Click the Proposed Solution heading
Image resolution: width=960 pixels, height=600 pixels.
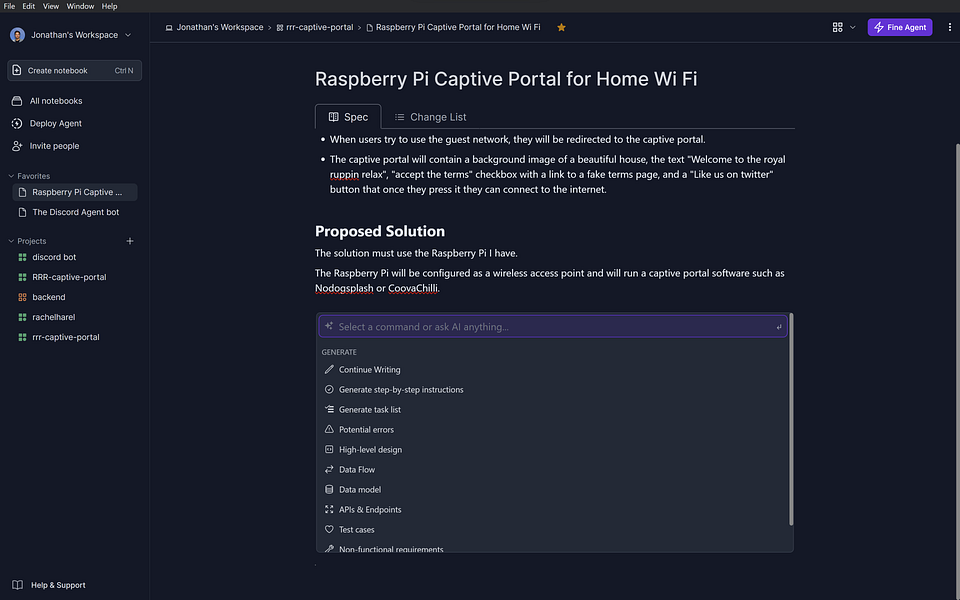(x=380, y=231)
